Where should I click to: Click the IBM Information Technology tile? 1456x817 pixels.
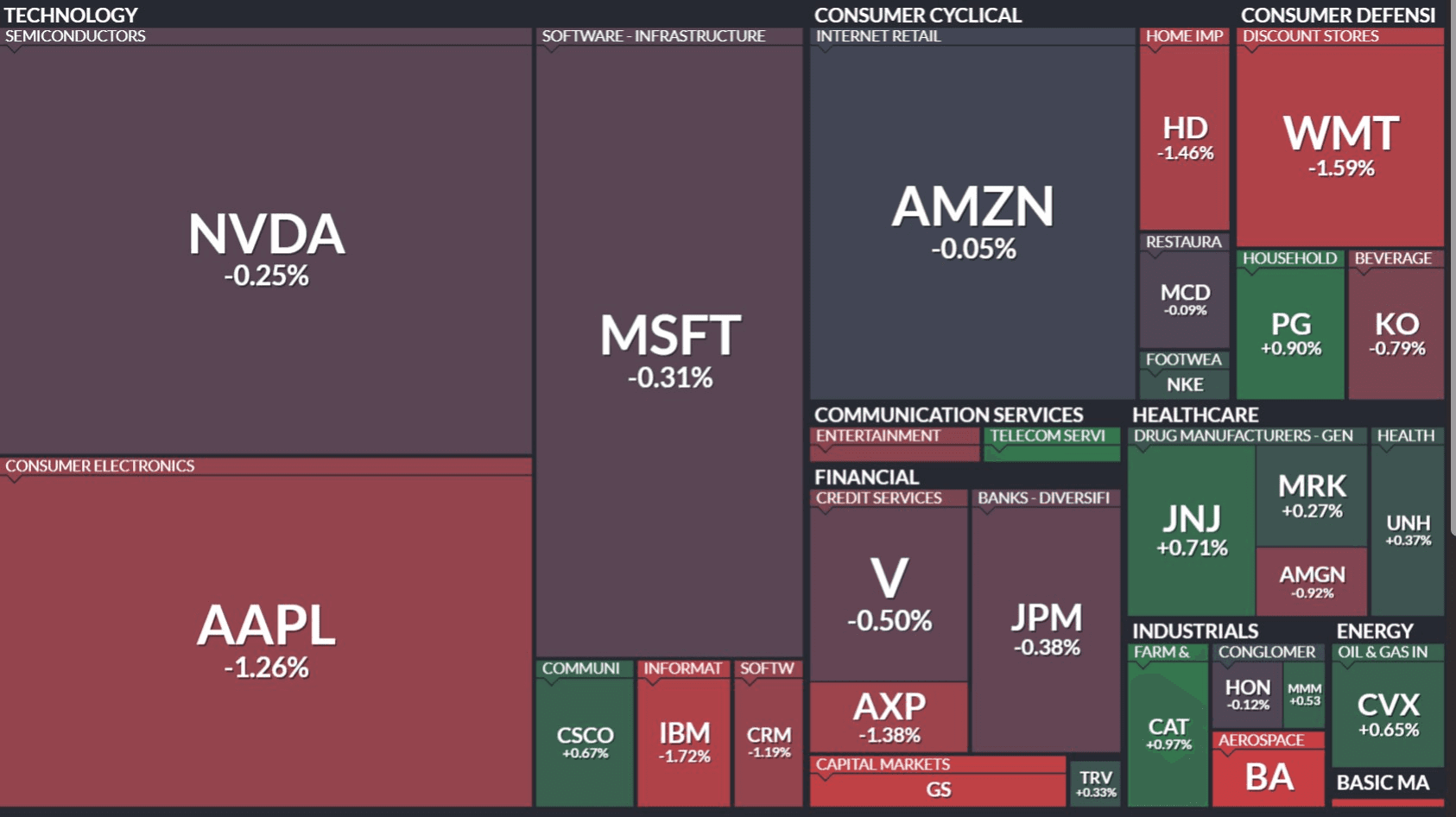684,741
